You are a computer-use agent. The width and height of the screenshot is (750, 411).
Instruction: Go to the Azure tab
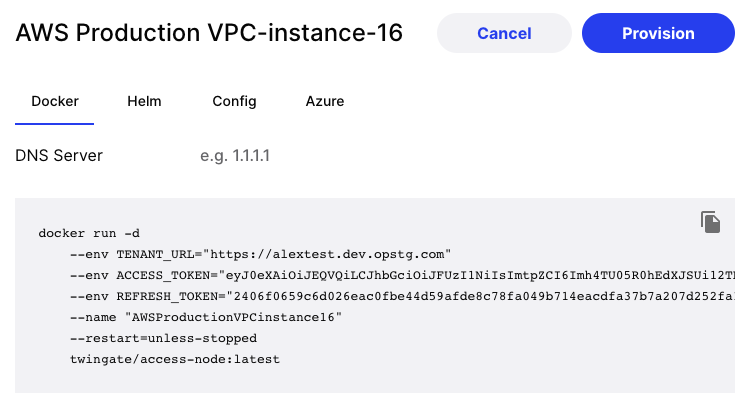325,101
